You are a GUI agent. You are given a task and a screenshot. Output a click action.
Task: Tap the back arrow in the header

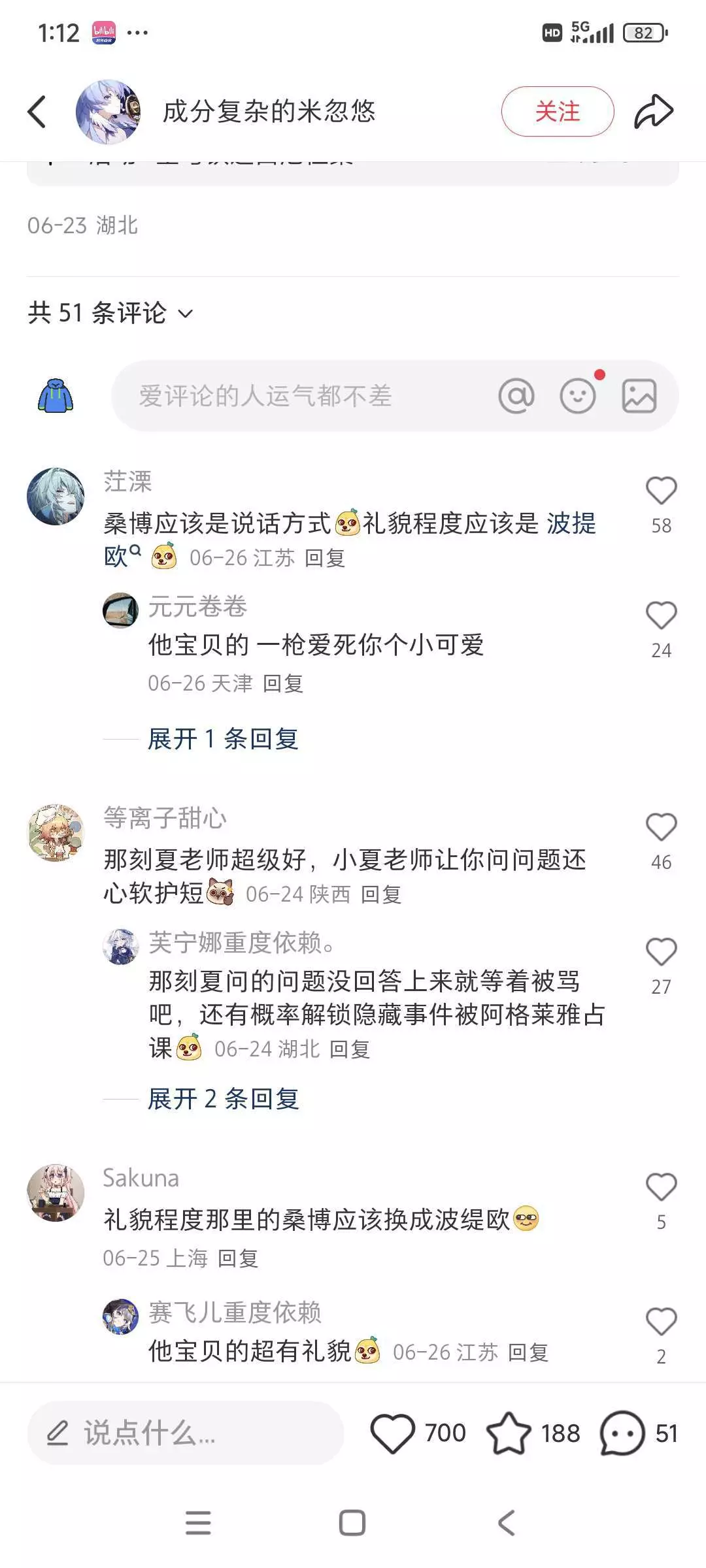(37, 112)
